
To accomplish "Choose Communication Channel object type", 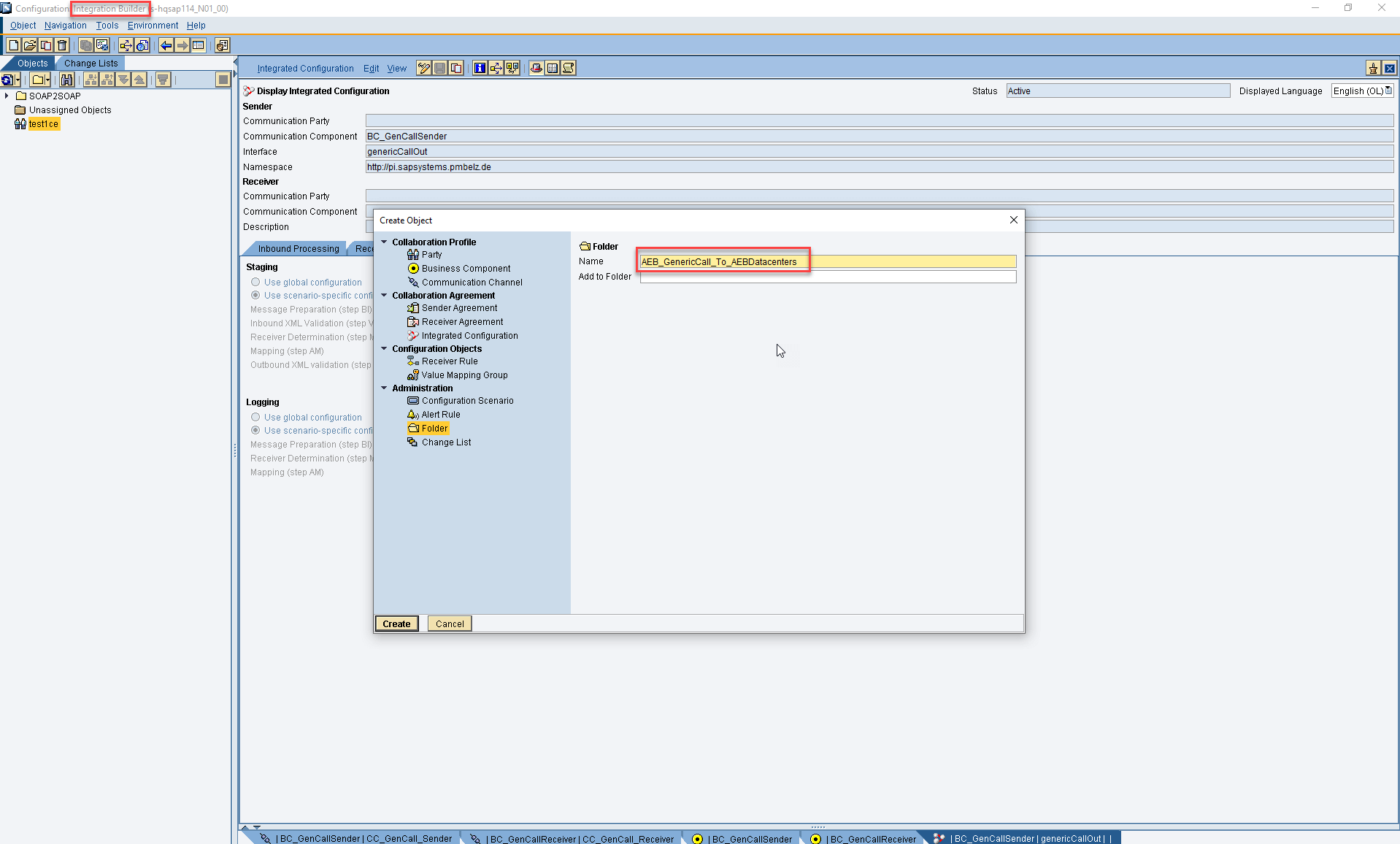I will pyautogui.click(x=471, y=282).
